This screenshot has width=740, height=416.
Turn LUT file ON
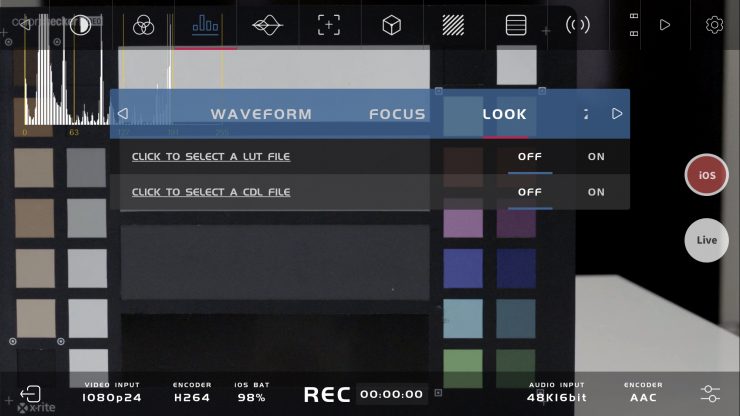pos(596,156)
